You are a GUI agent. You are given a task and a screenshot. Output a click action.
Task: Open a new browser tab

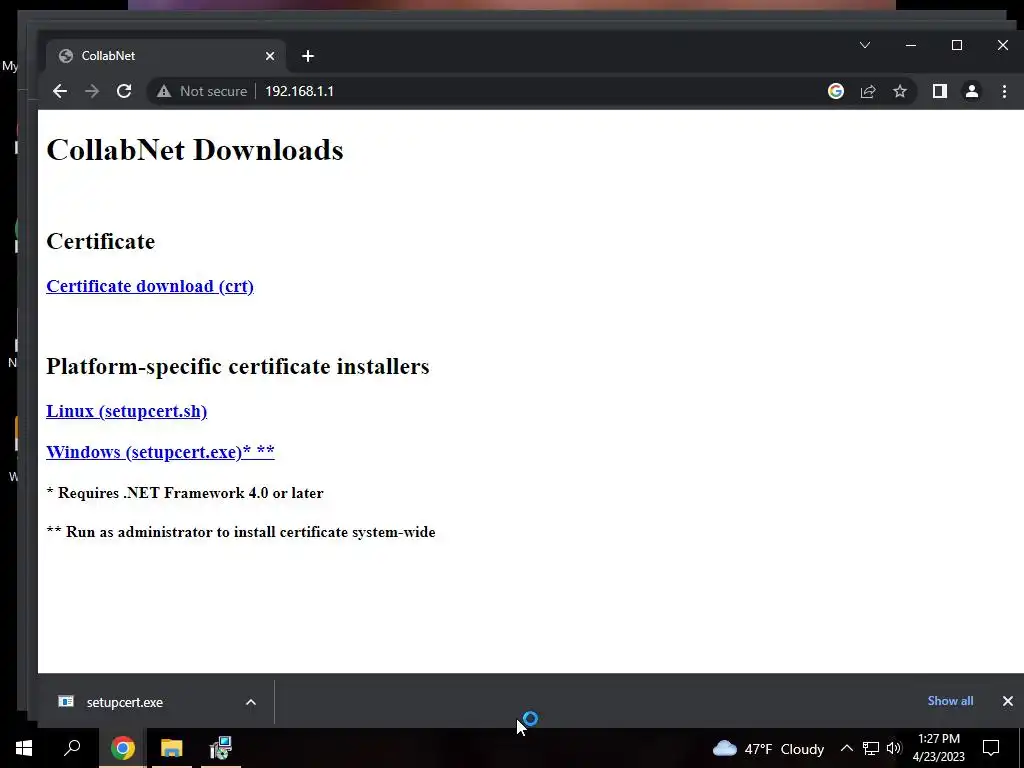308,56
